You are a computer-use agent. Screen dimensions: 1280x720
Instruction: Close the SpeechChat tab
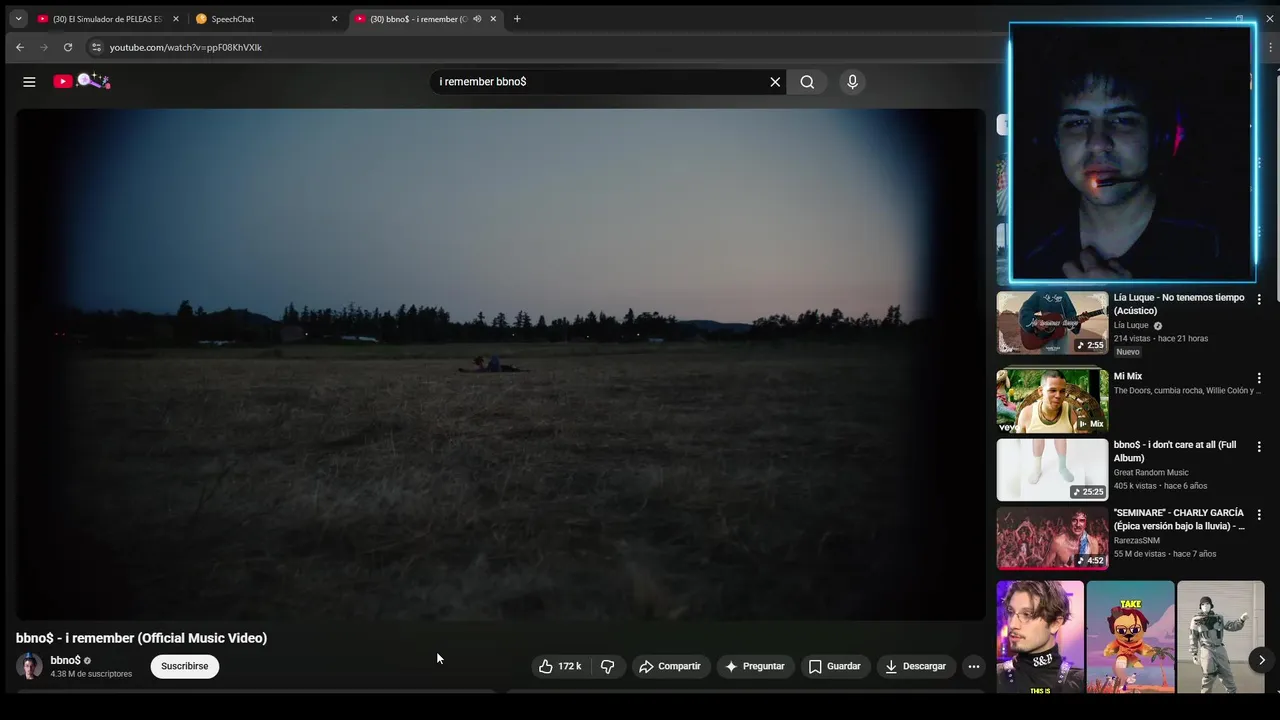[334, 19]
